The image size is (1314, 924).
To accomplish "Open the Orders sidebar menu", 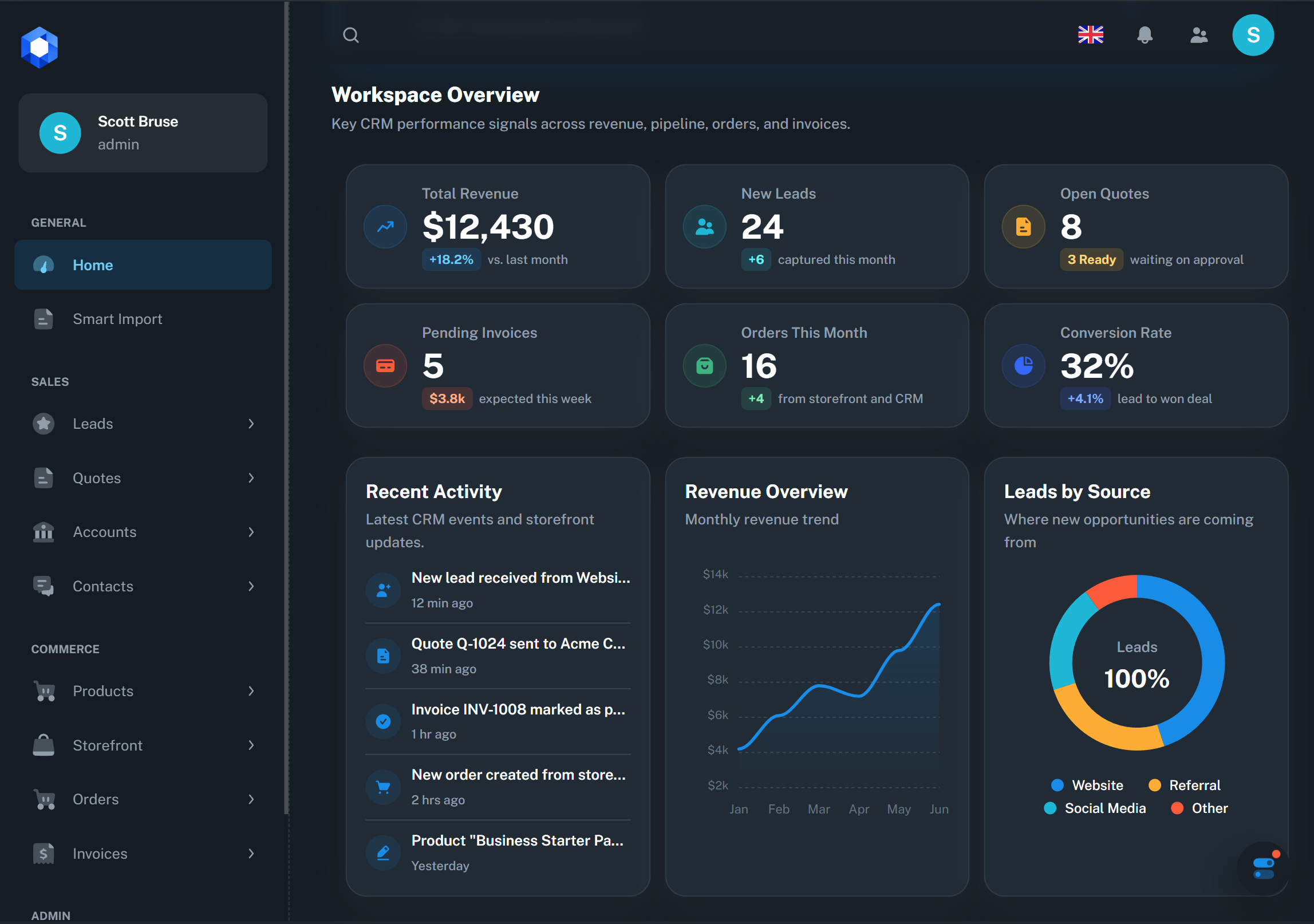I will [x=143, y=799].
